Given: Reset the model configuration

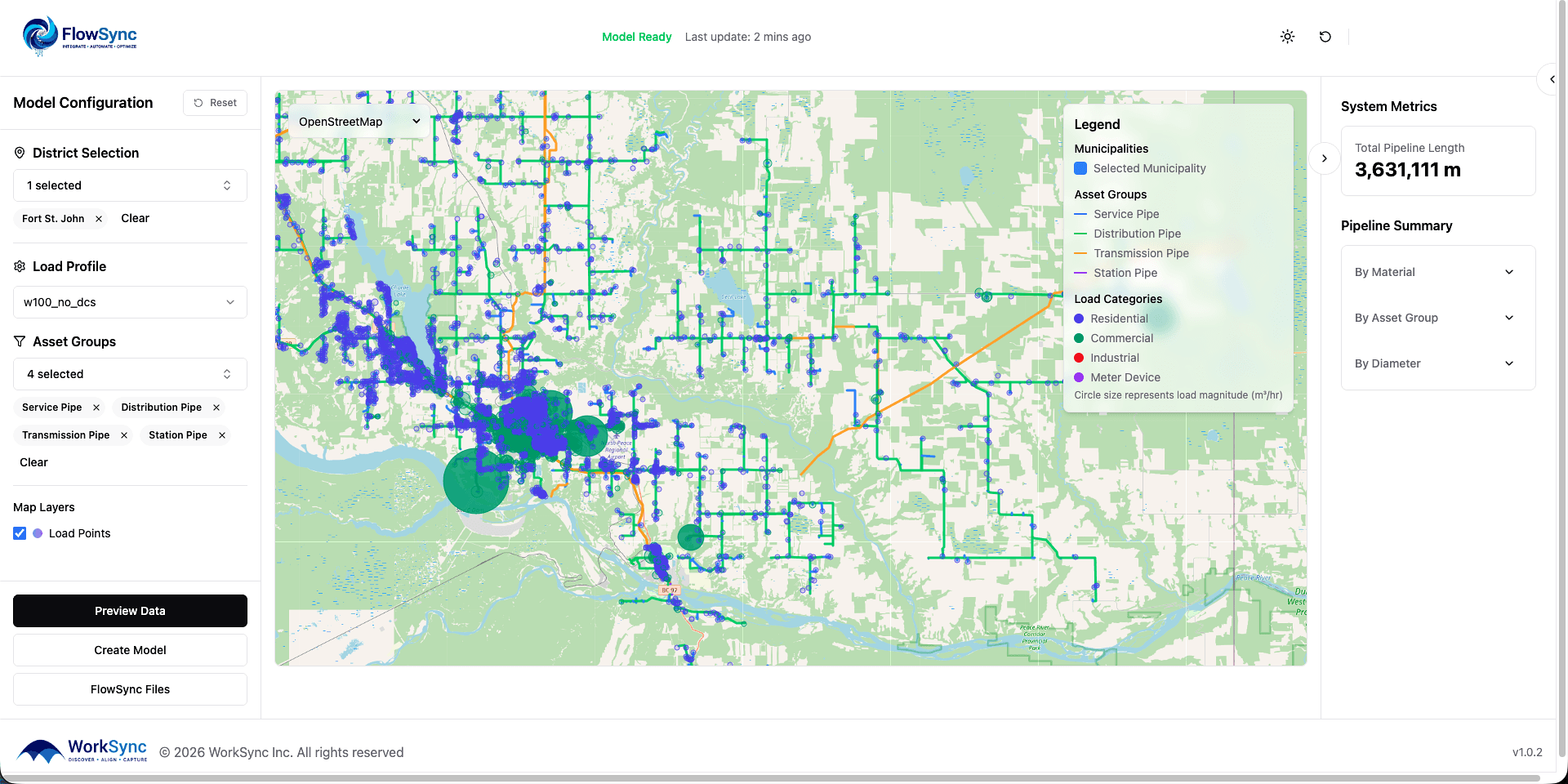Looking at the screenshot, I should [x=215, y=103].
